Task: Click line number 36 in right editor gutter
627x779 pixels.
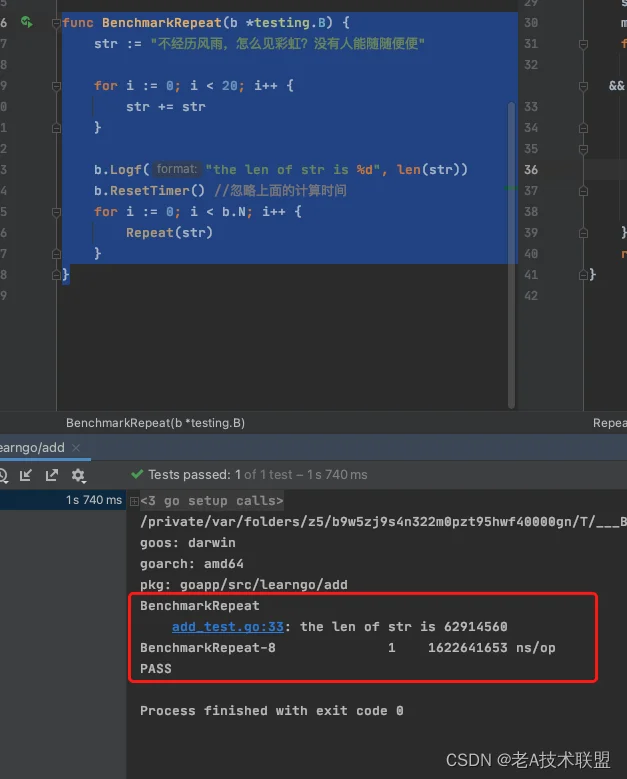Action: point(531,170)
